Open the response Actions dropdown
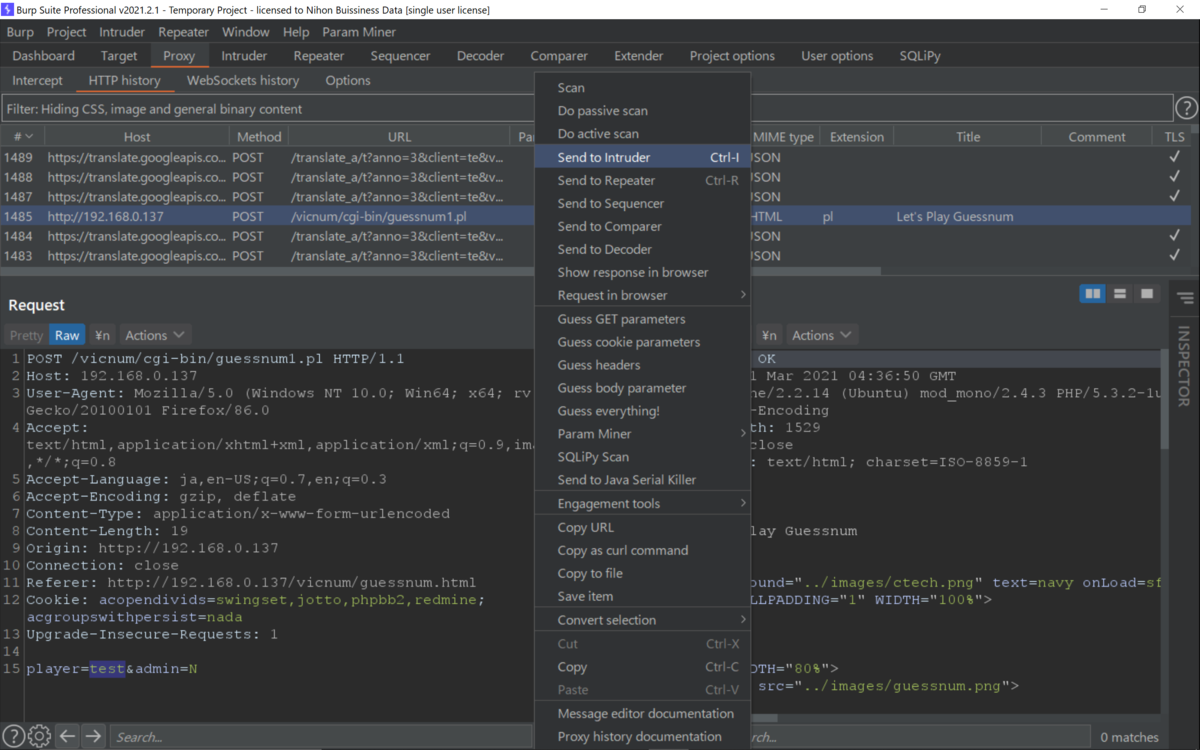This screenshot has height=750, width=1200. (x=821, y=335)
